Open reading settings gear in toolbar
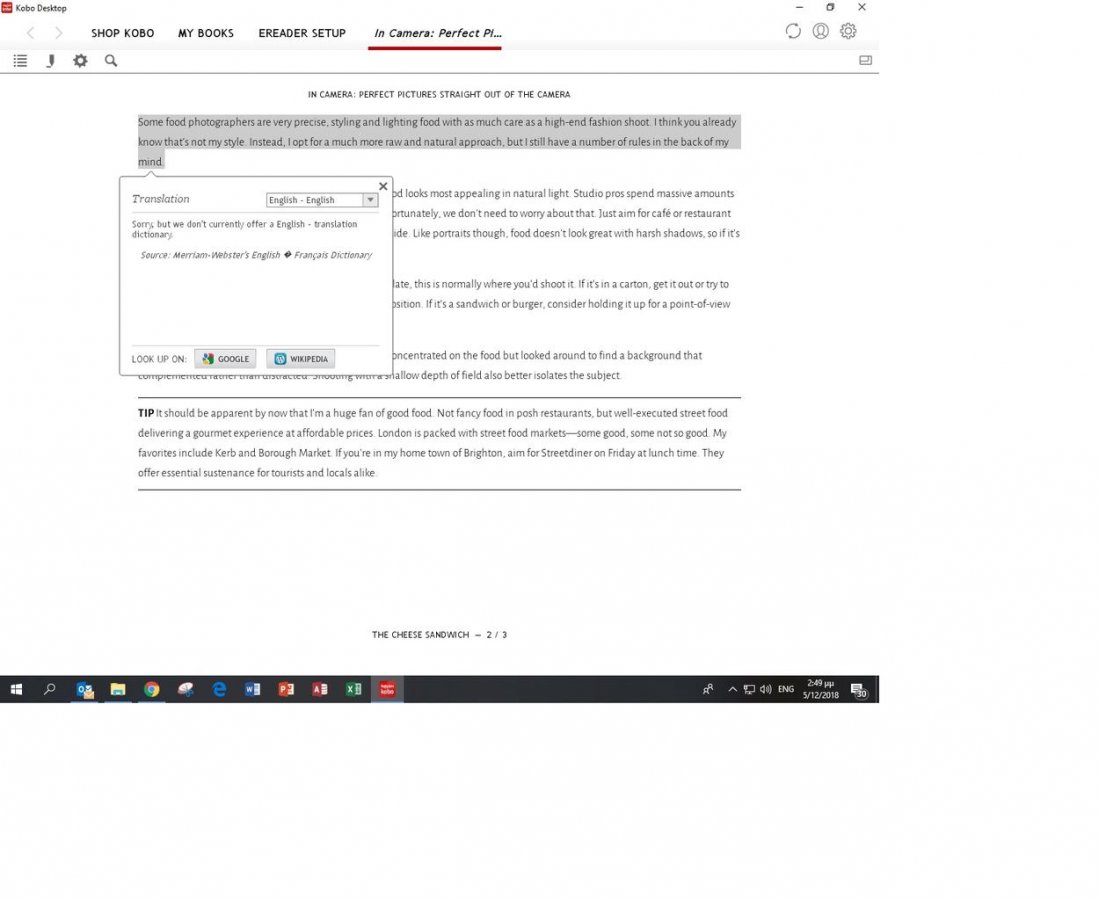Screen dimensions: 1099x900 (80, 61)
